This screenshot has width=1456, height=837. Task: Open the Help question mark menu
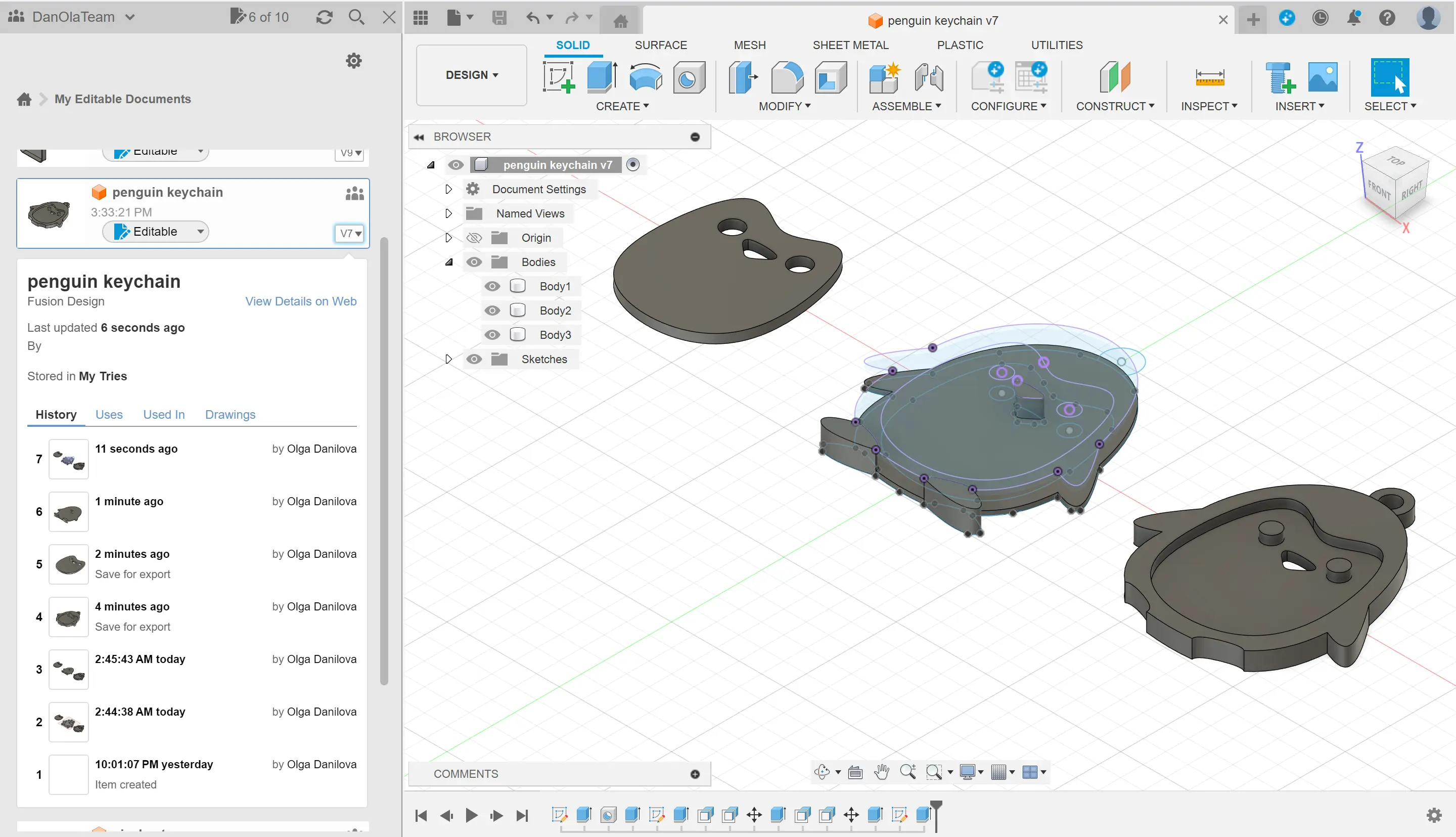[1386, 18]
